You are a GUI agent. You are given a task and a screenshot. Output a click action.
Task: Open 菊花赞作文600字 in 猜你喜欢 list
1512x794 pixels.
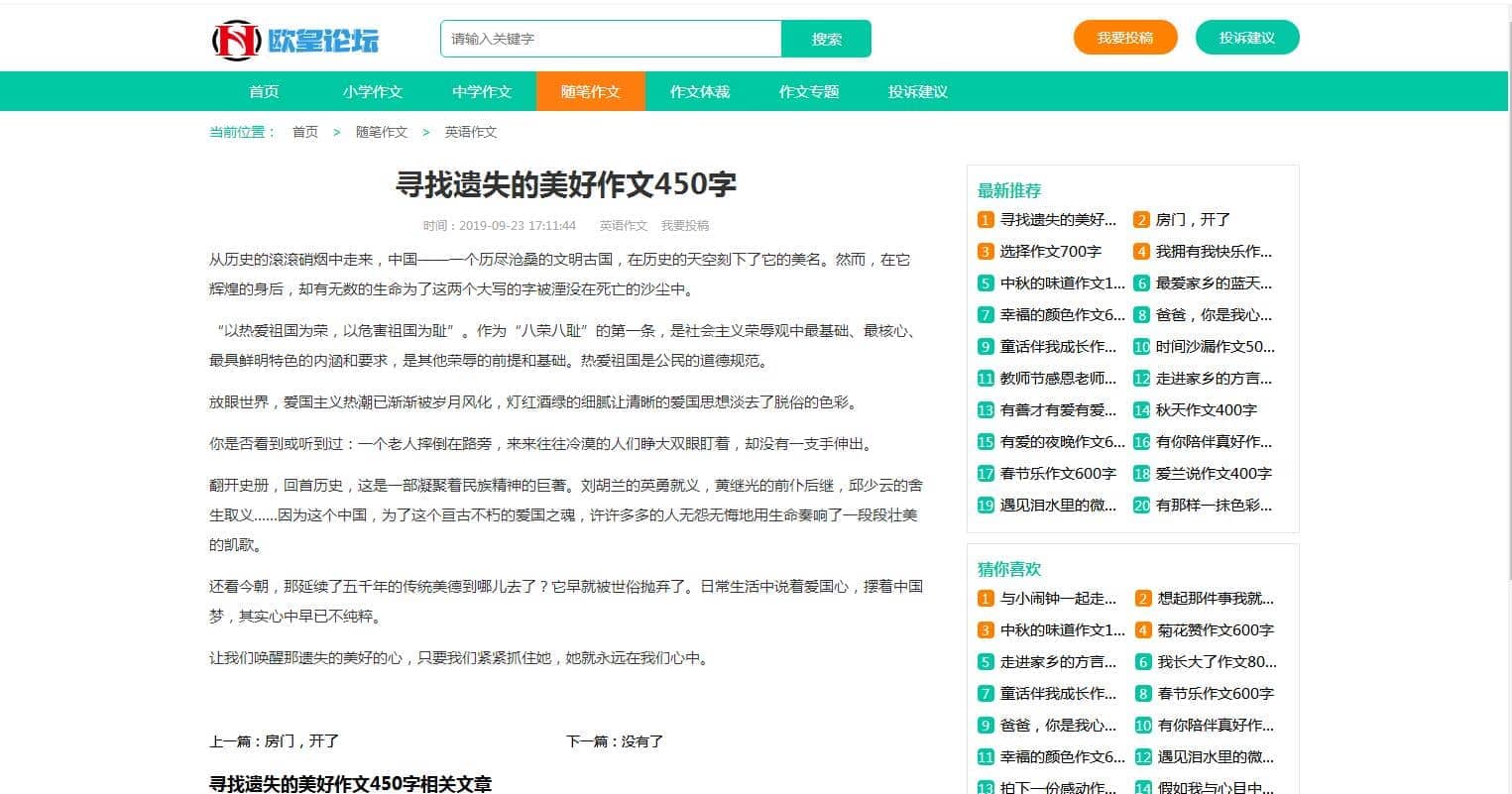1216,630
